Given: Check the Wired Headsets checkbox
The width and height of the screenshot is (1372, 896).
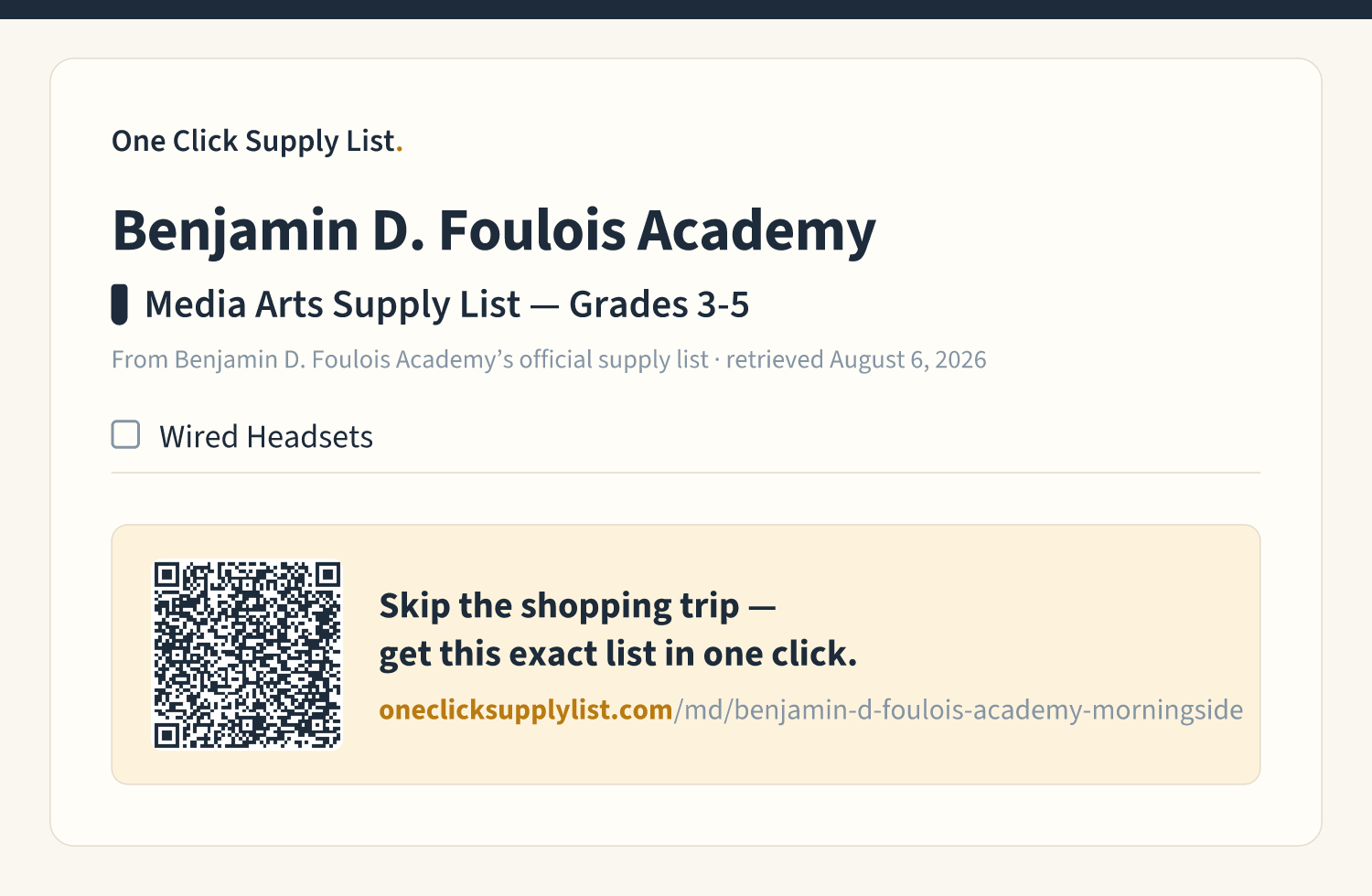Looking at the screenshot, I should (x=125, y=434).
